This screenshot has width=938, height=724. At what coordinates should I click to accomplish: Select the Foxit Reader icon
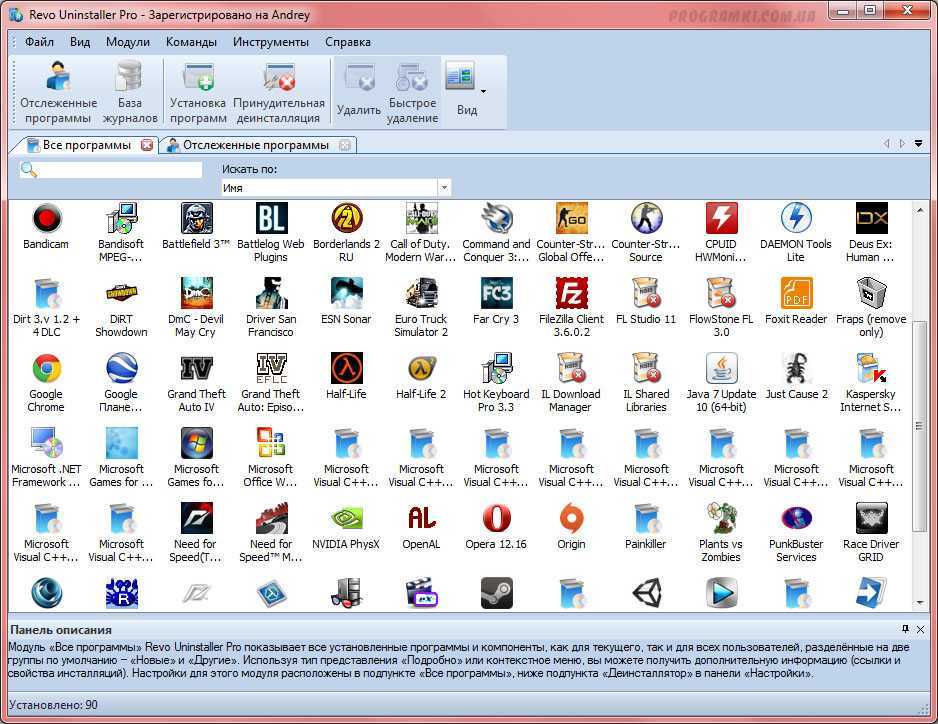796,293
